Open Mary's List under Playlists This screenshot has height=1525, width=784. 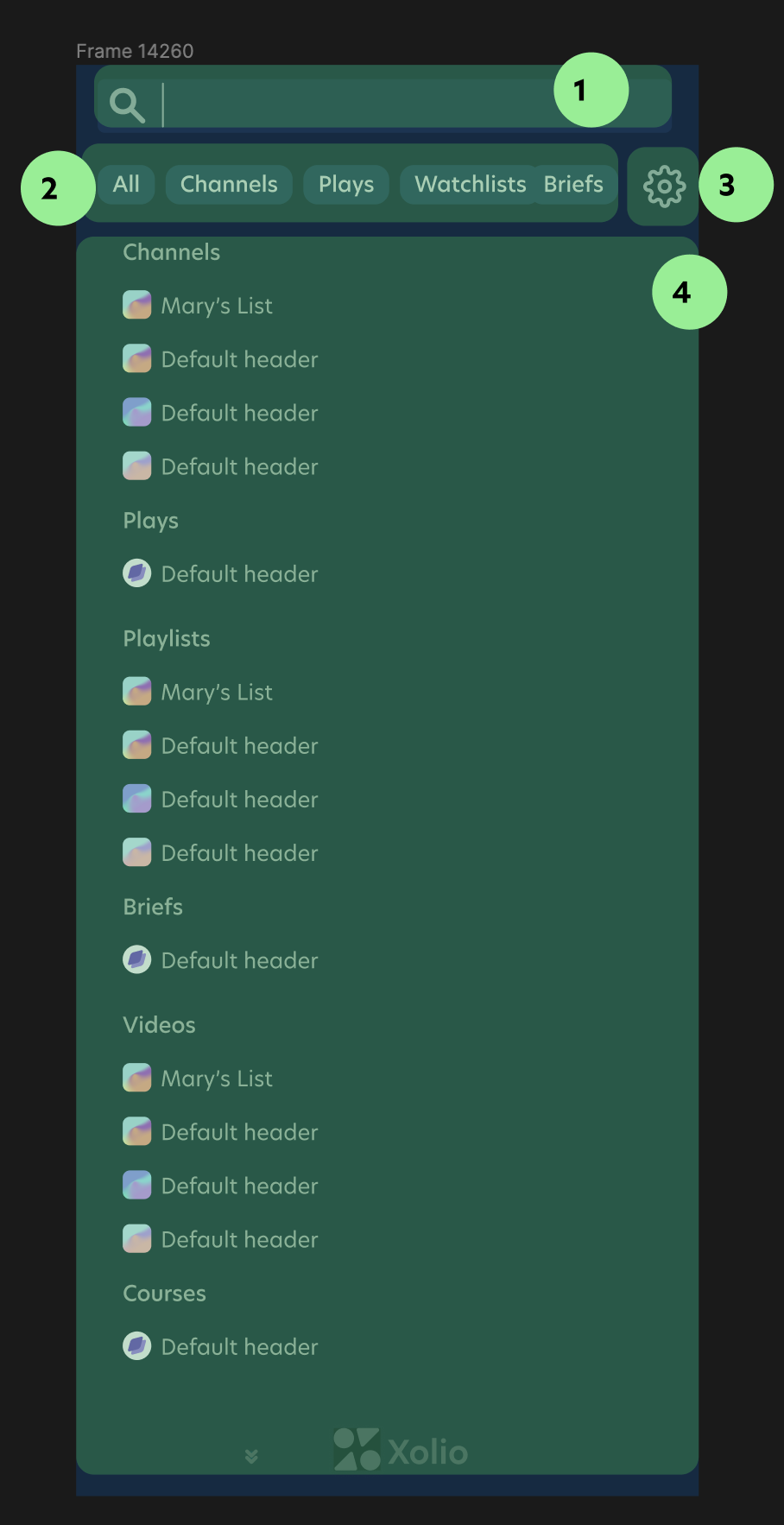click(x=217, y=691)
